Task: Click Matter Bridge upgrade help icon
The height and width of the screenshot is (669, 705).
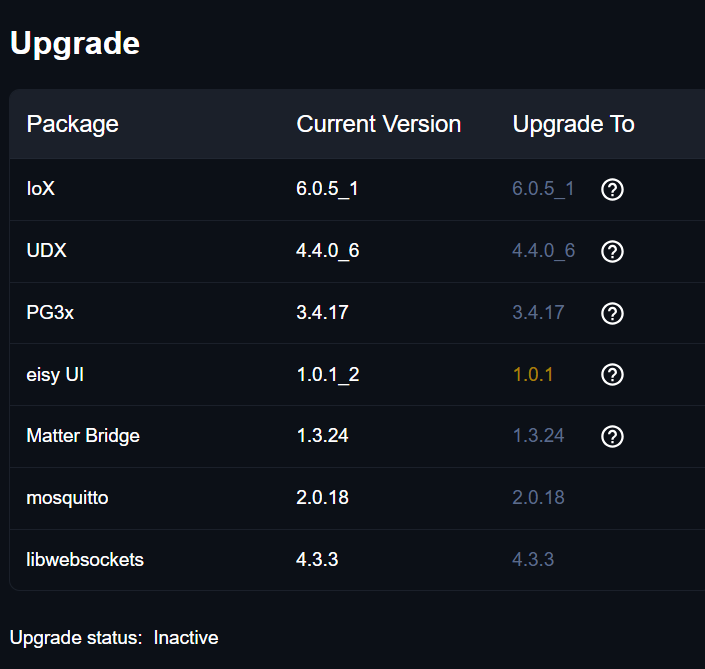Action: click(x=612, y=437)
